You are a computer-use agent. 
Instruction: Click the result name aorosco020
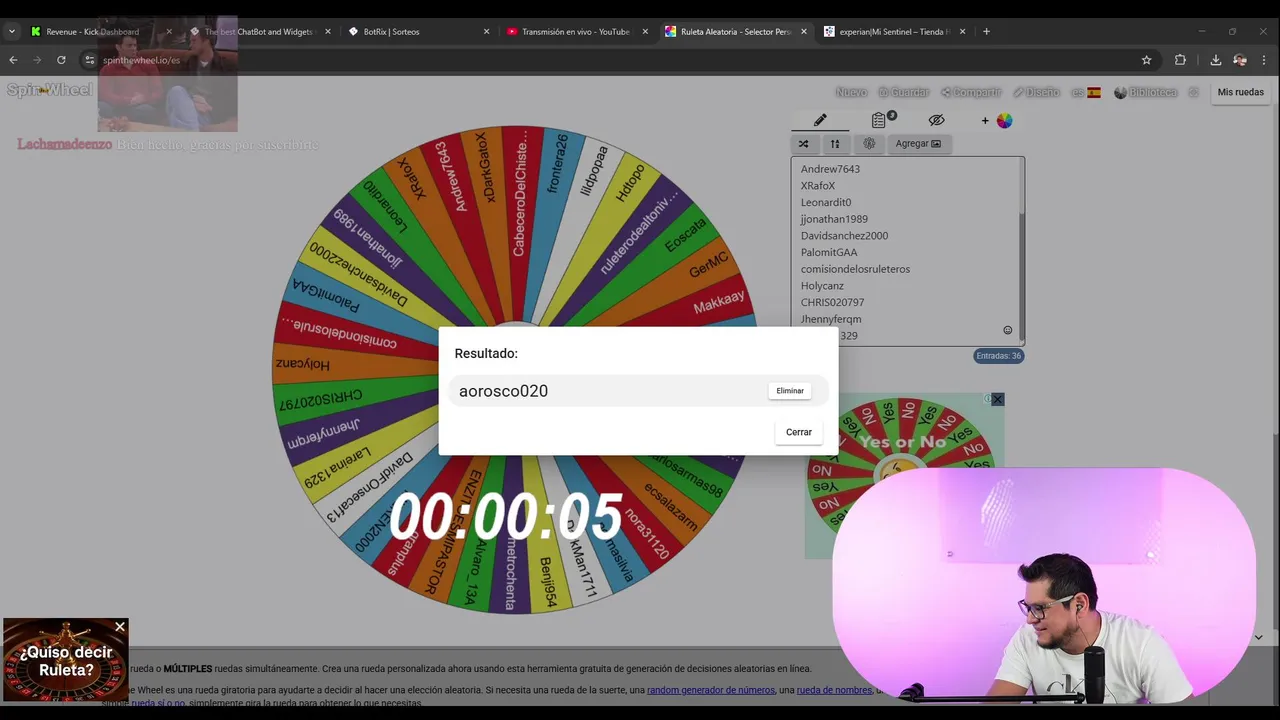[x=503, y=391]
